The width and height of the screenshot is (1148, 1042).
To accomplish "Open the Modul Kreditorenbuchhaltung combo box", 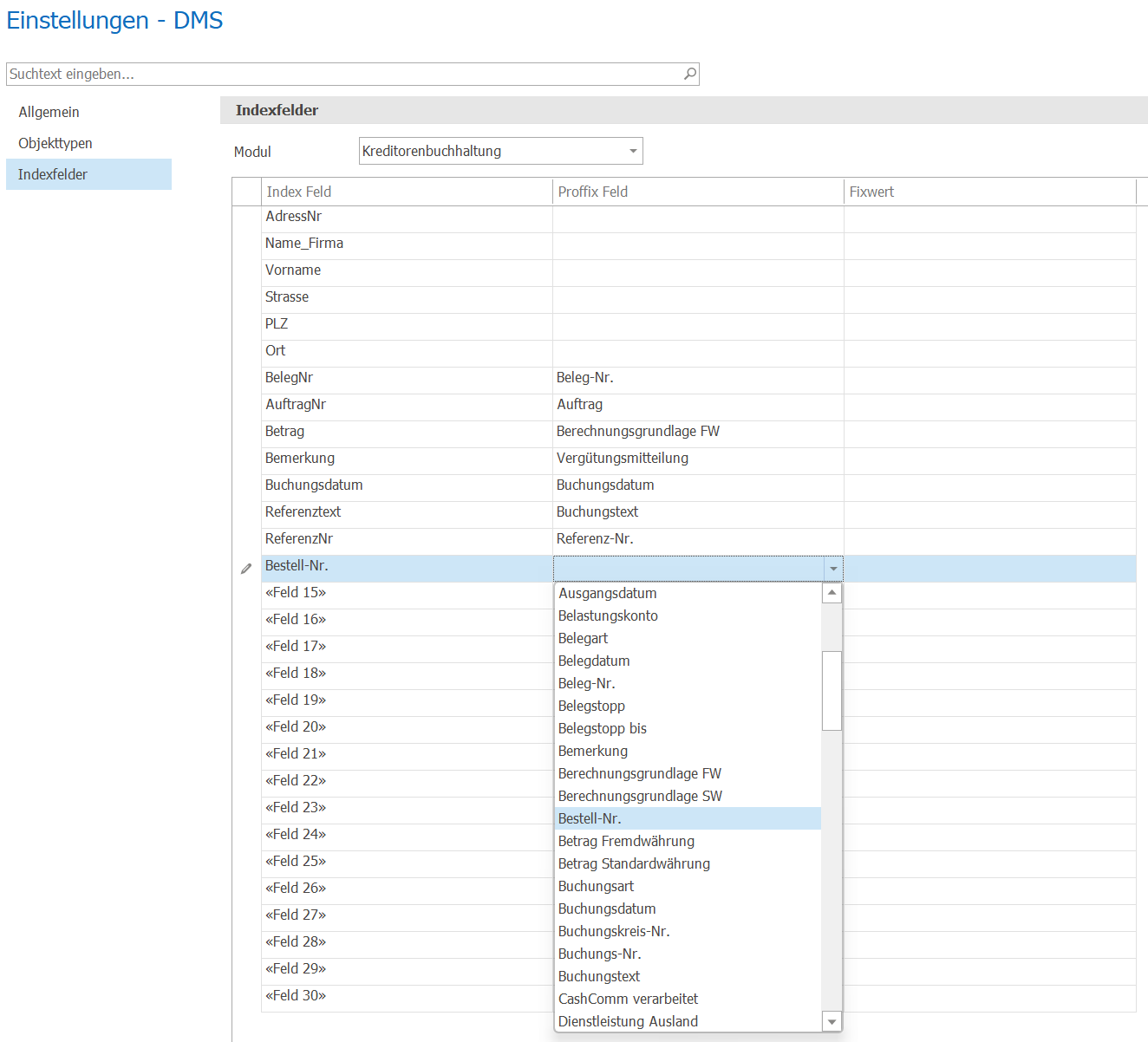I will coord(501,151).
